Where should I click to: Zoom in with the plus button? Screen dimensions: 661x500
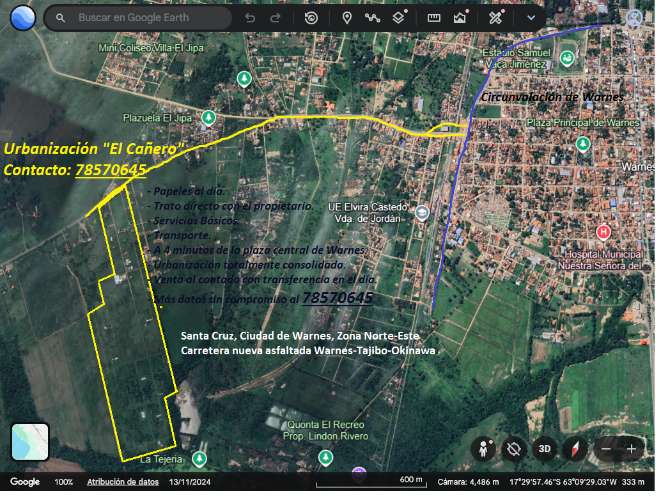[631, 449]
